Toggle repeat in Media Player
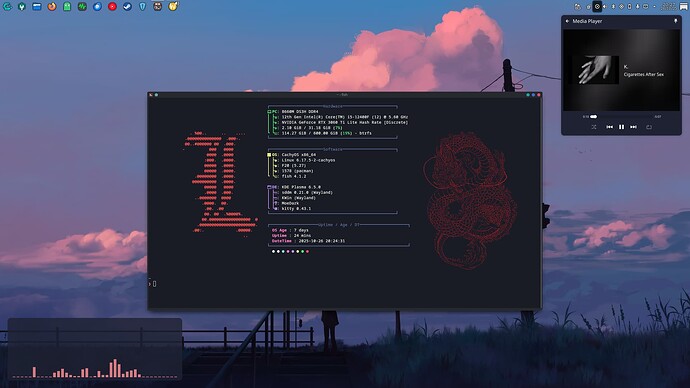This screenshot has width=690, height=388. 649,127
